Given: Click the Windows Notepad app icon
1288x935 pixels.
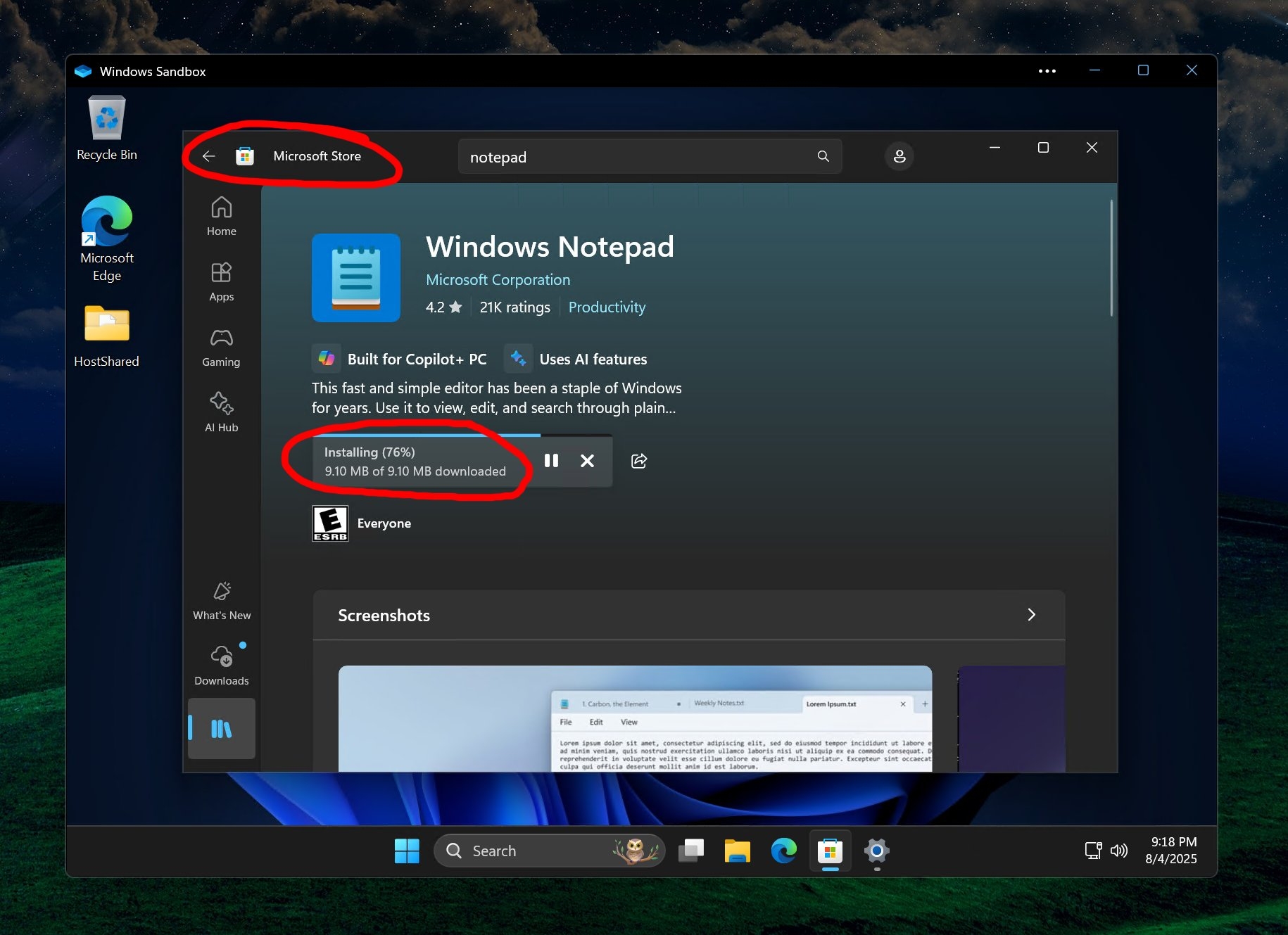Looking at the screenshot, I should click(x=356, y=278).
